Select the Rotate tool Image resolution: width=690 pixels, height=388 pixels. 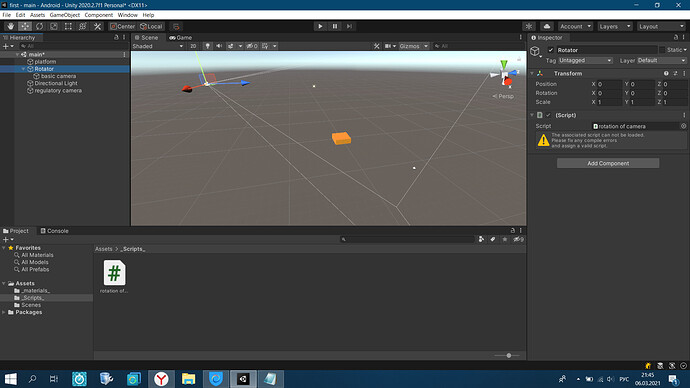[39, 26]
